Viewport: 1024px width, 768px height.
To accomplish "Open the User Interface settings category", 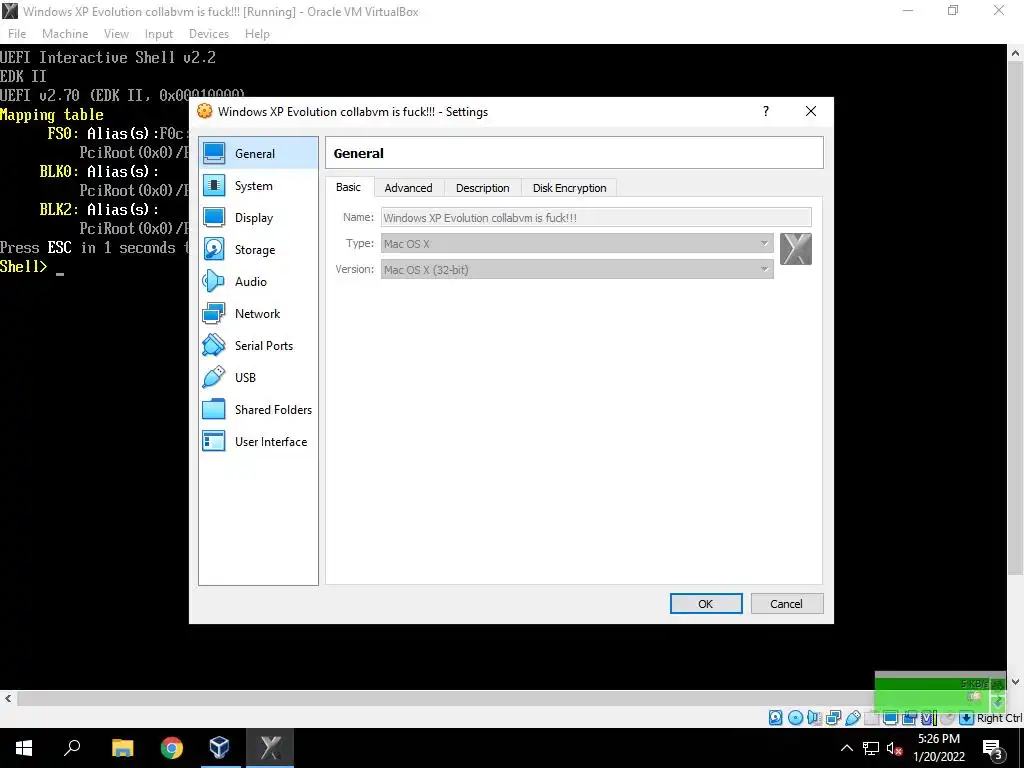I will pos(258,441).
